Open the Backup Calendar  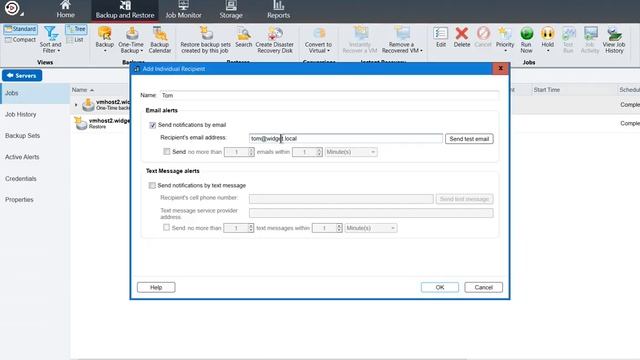point(160,40)
